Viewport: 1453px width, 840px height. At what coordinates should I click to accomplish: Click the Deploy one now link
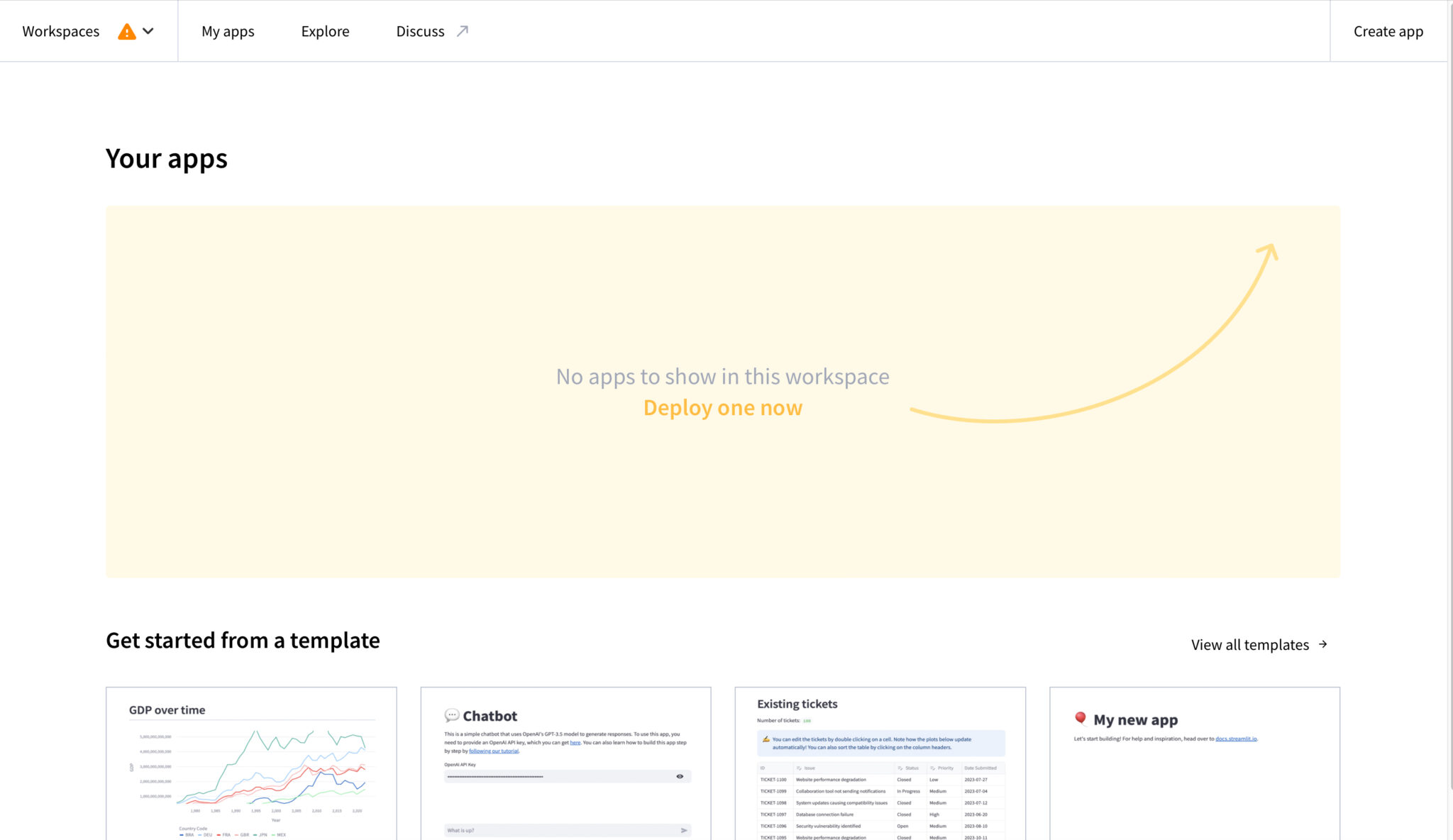pos(722,408)
